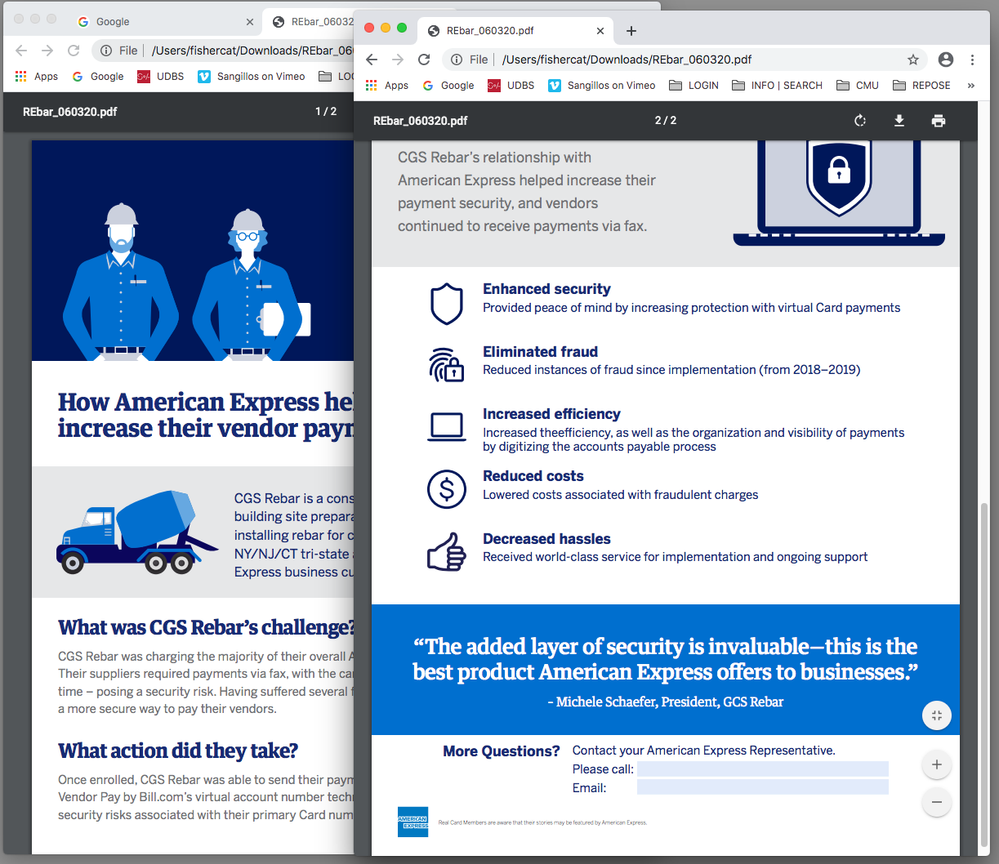Viewport: 999px width, 864px height.
Task: Close the REbar_060320.pdf tab in front window
Action: 600,31
